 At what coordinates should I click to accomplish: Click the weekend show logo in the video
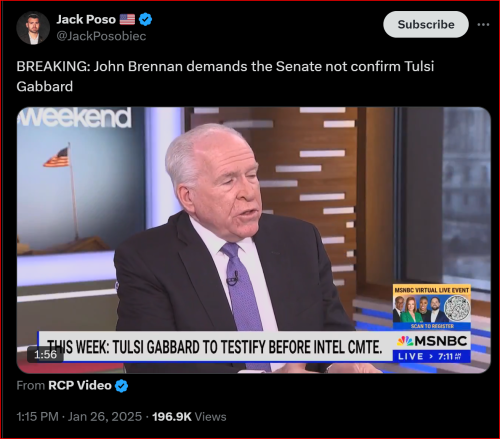74,118
